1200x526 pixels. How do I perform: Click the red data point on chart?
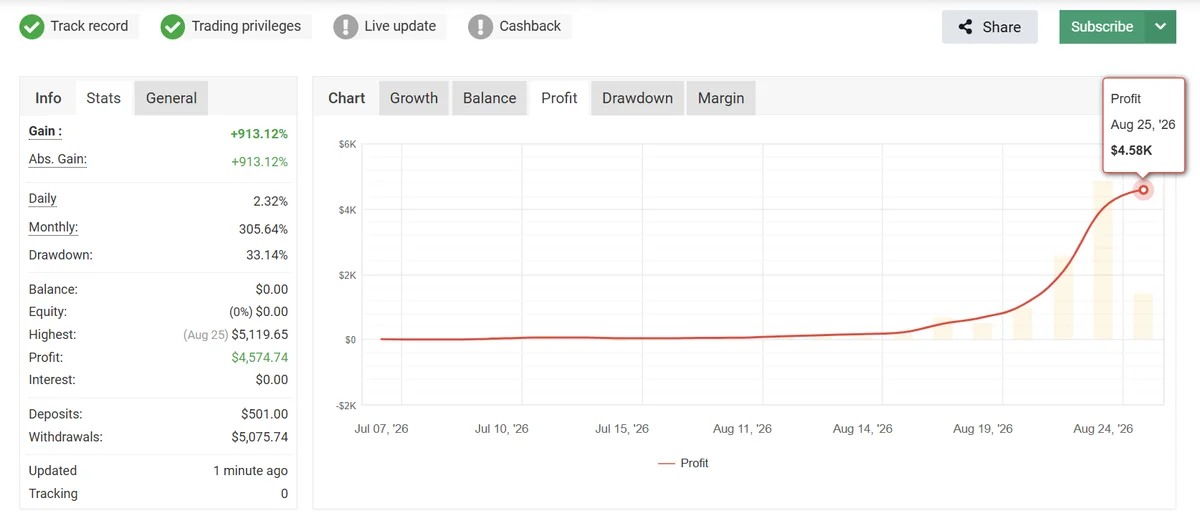pyautogui.click(x=1144, y=190)
